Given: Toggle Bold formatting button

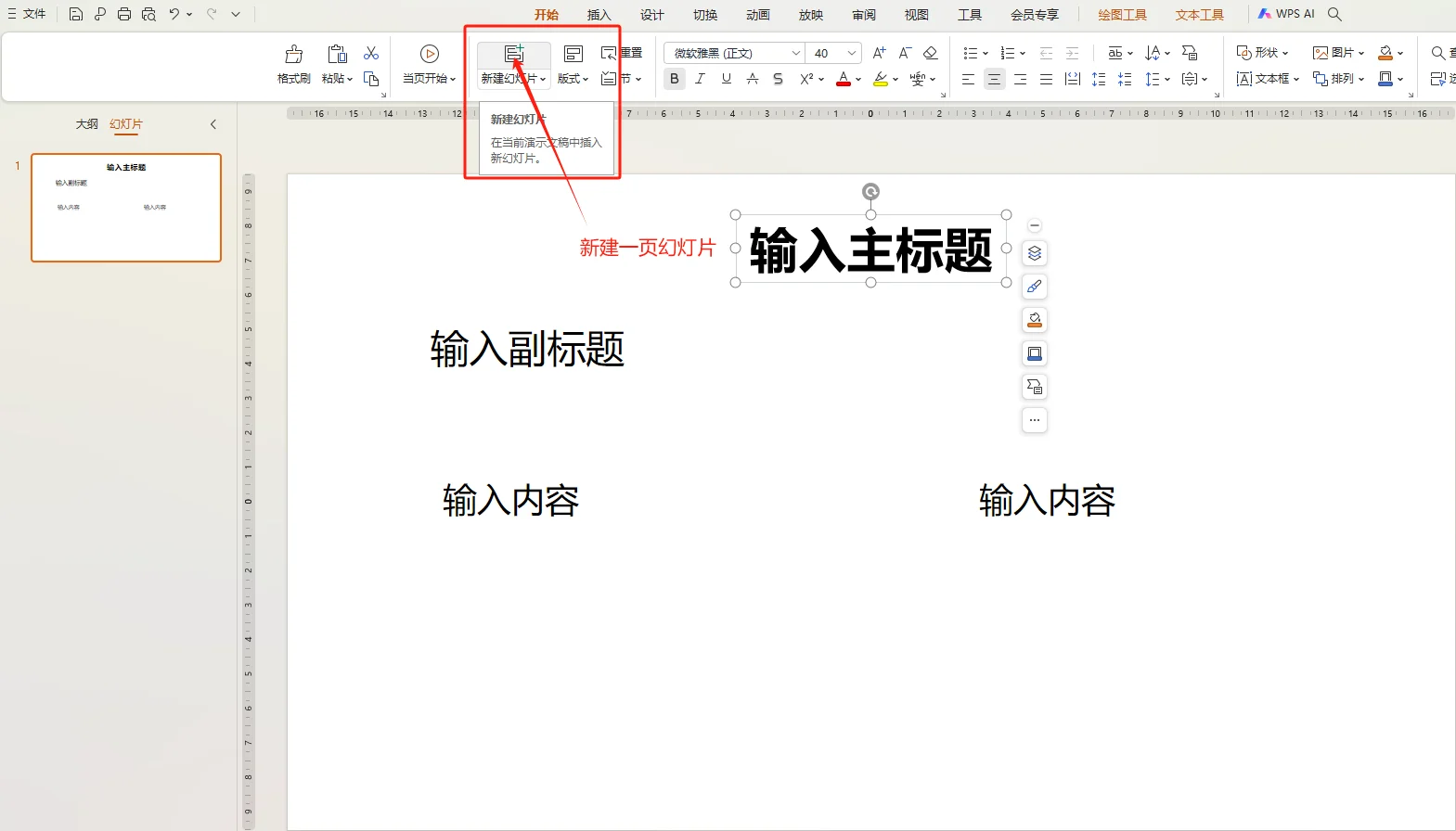Looking at the screenshot, I should (675, 79).
